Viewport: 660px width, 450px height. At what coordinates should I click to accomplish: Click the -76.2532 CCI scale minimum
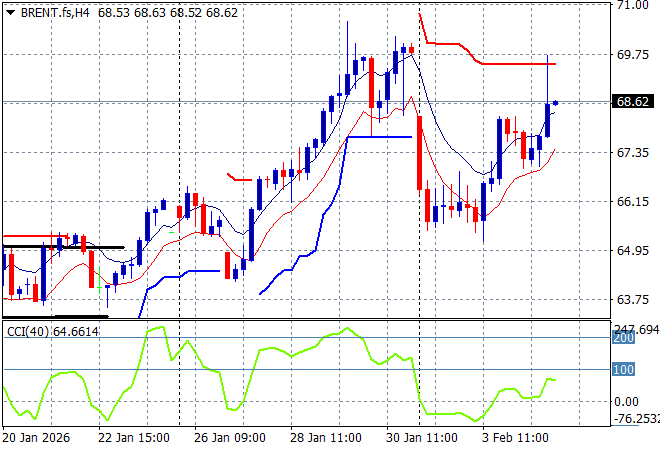point(635,419)
